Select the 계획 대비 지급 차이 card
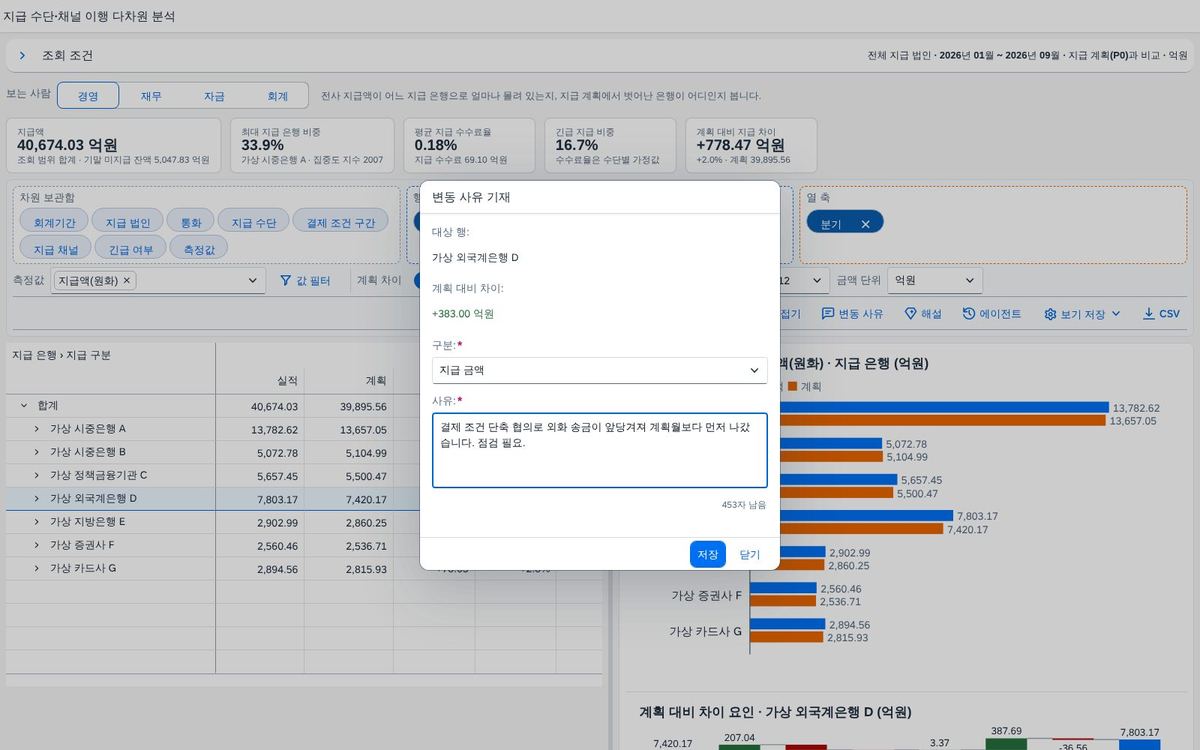 (x=751, y=145)
